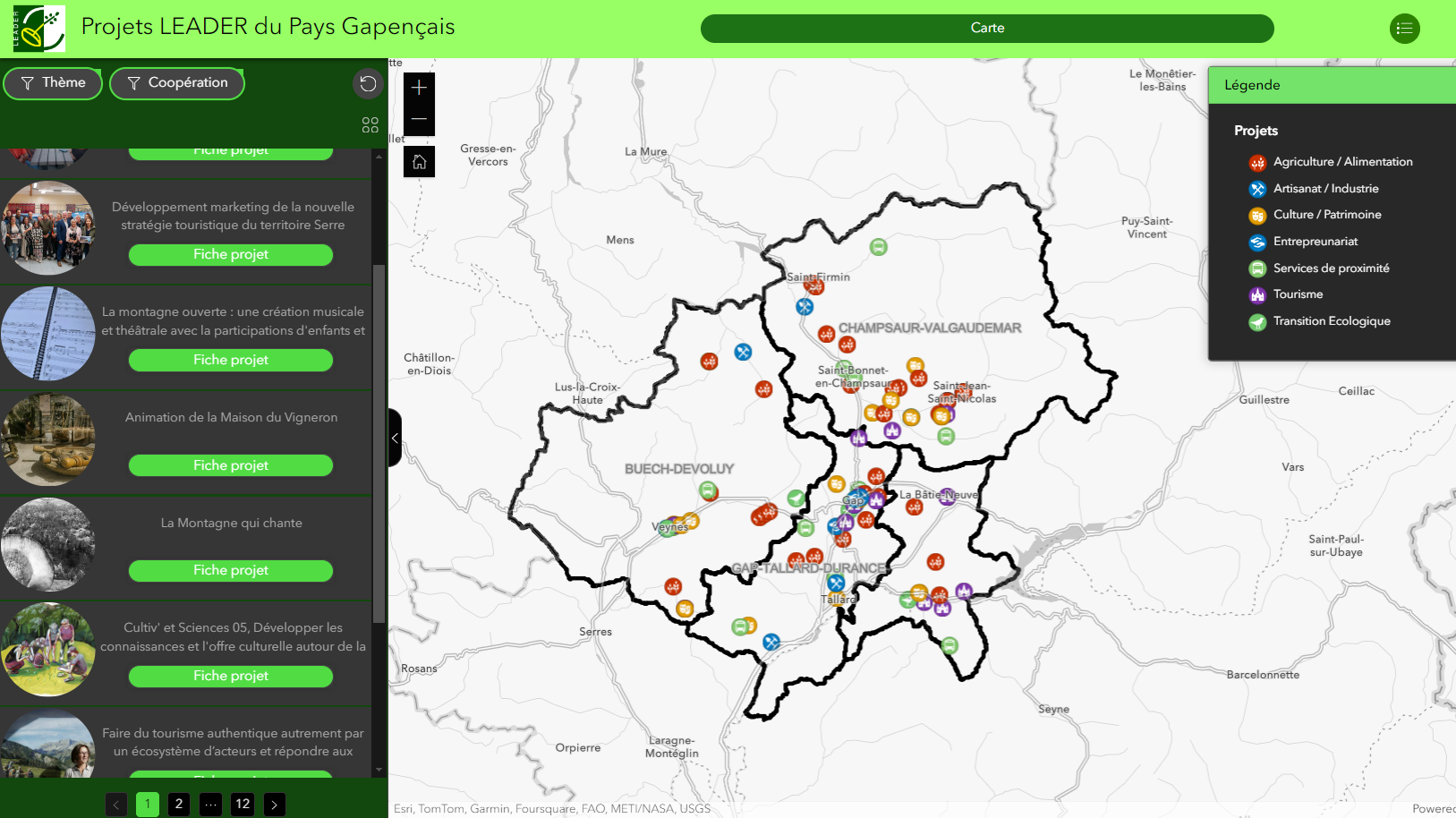Click the green marker north of Saint-Firmin
The width and height of the screenshot is (1456, 818).
coord(878,247)
